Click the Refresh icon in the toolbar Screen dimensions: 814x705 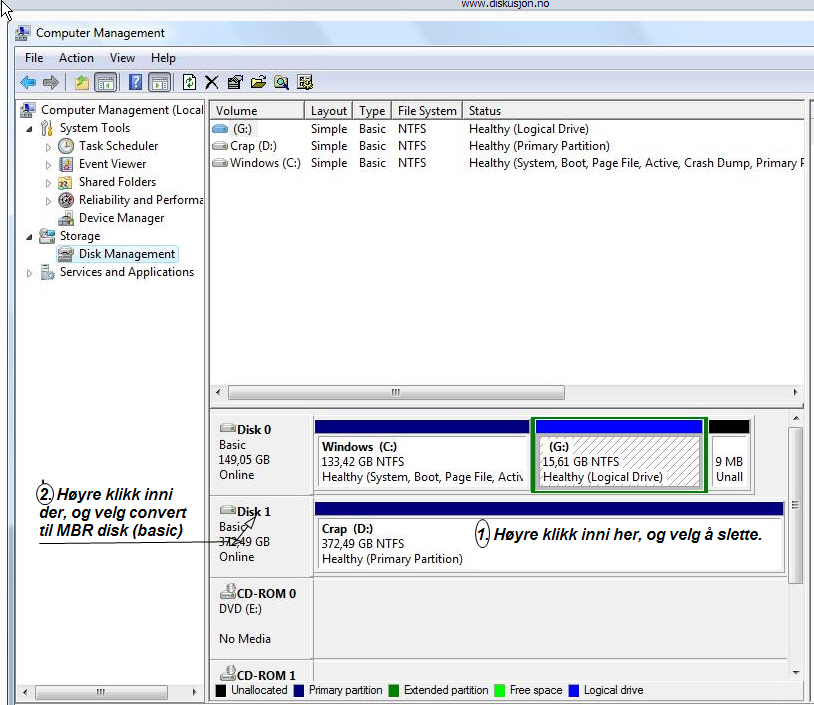click(189, 82)
